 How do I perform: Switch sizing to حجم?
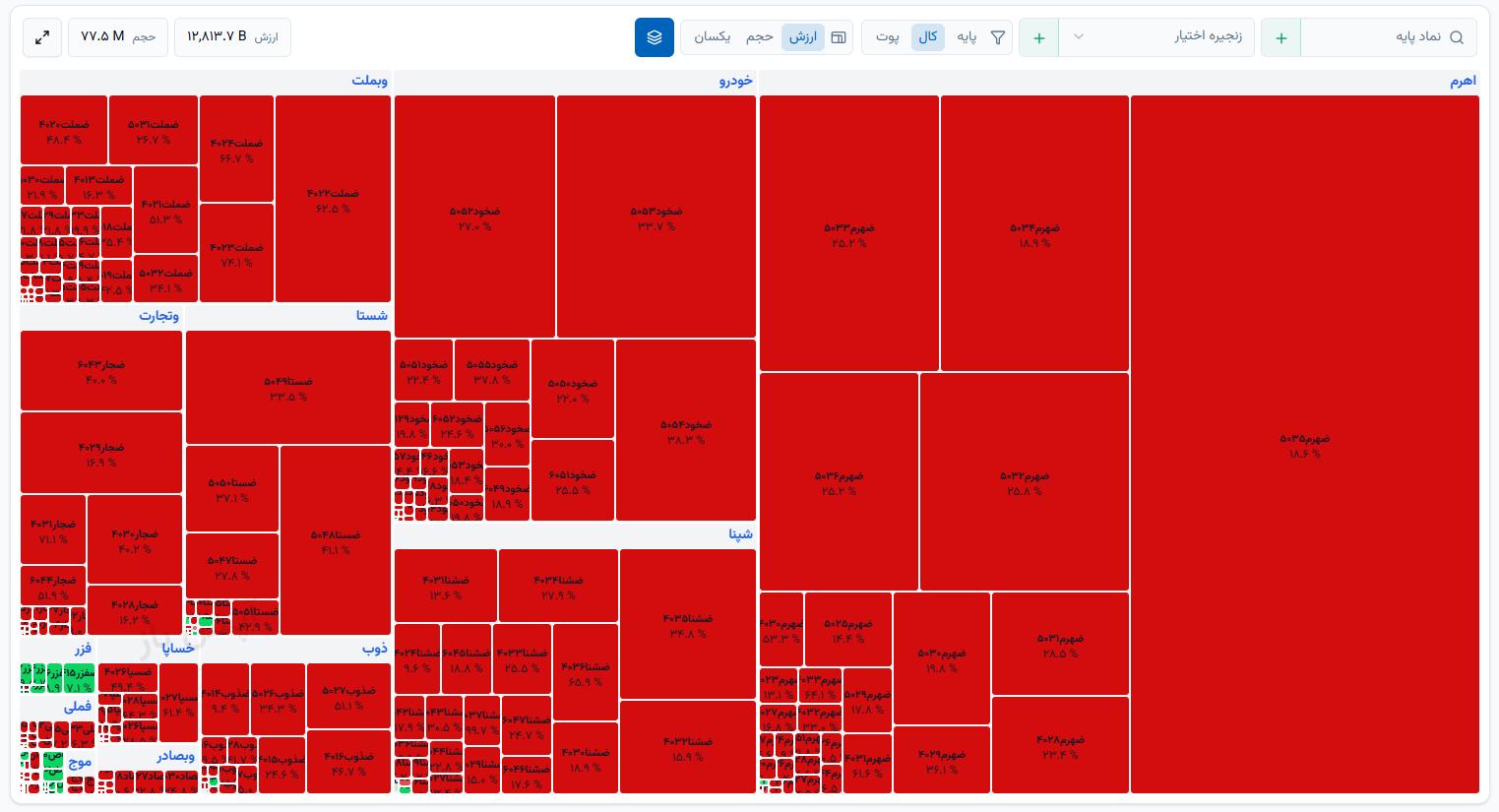tap(759, 37)
